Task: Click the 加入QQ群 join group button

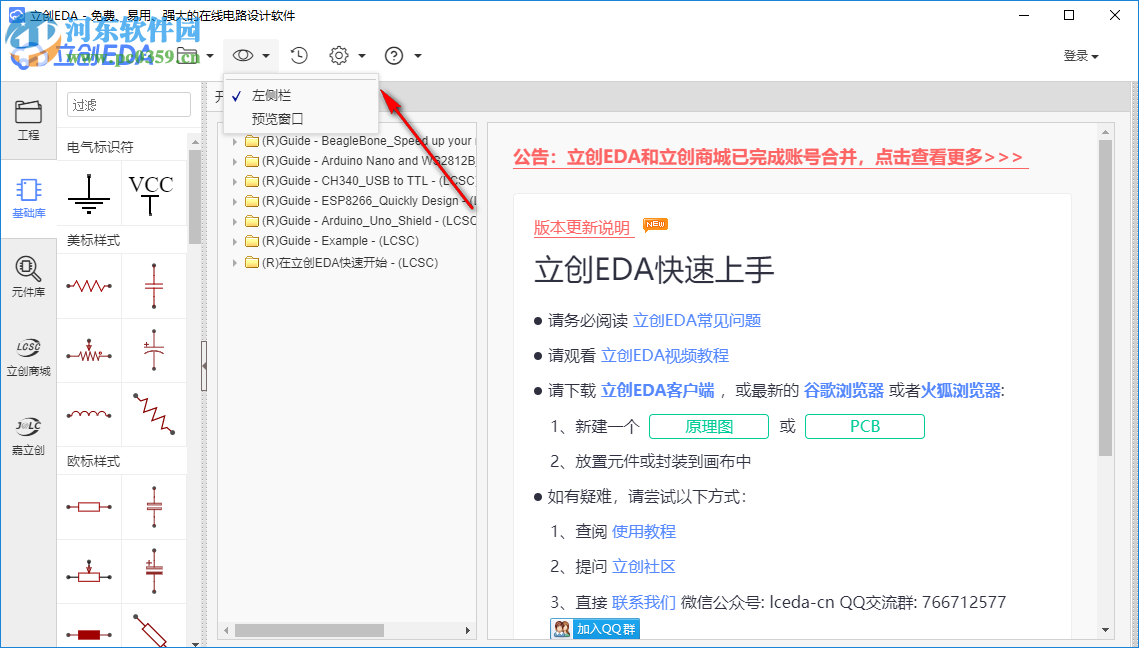Action: coord(595,629)
